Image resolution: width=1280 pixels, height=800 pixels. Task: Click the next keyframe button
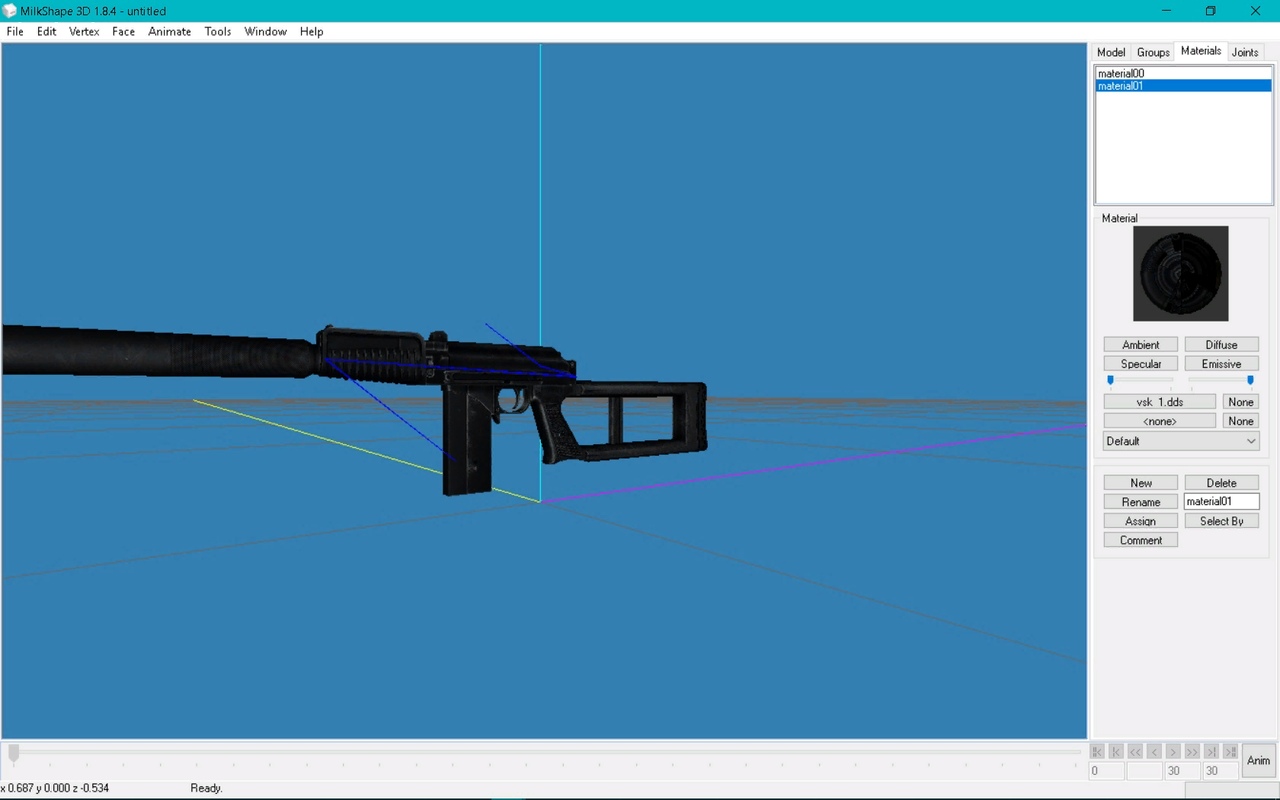pyautogui.click(x=1211, y=751)
